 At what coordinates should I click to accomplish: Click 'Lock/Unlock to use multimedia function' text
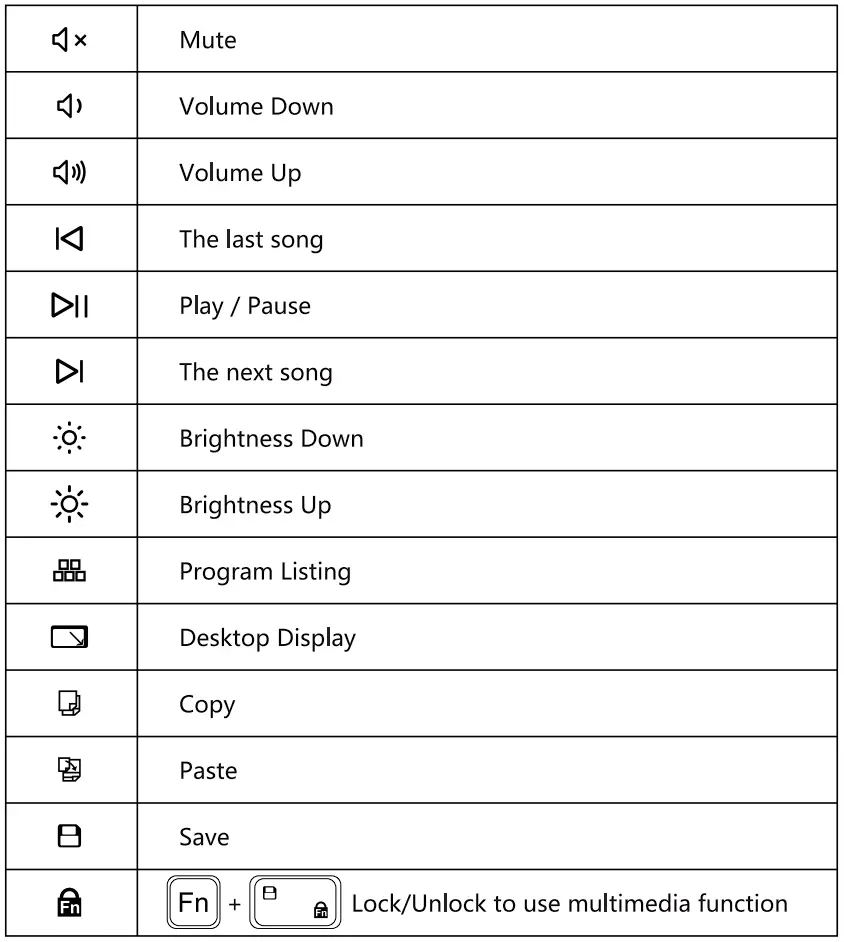click(x=569, y=904)
